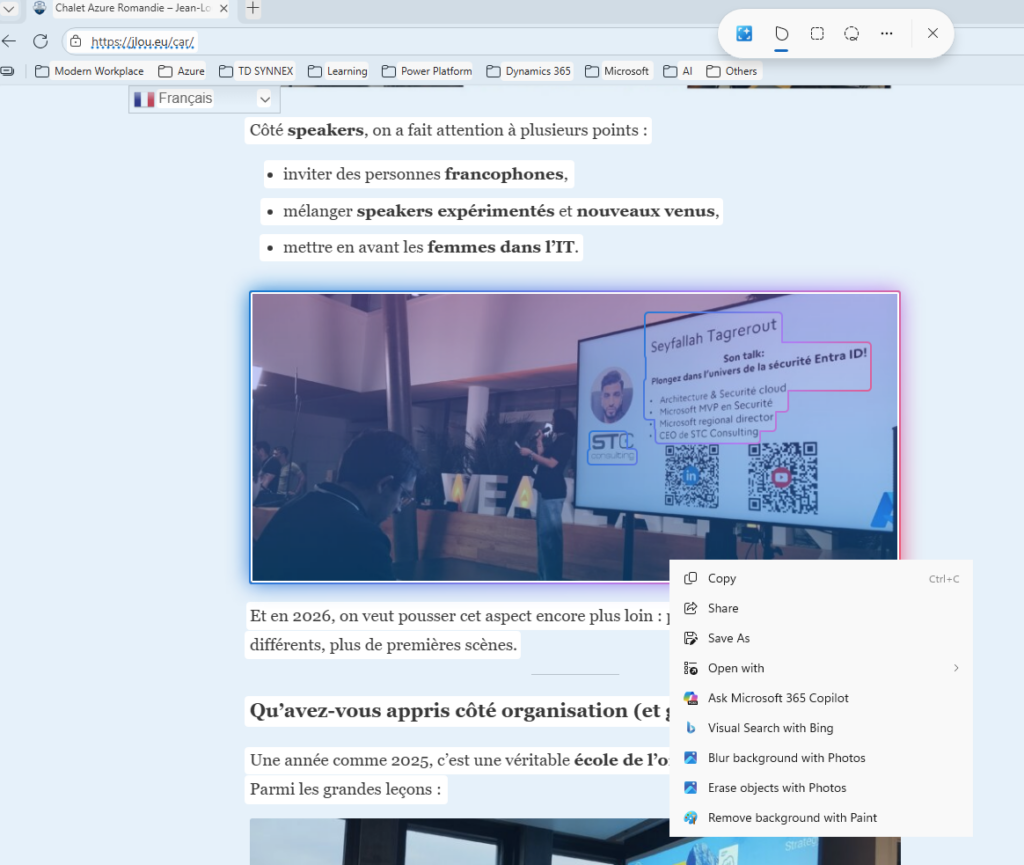Pick the lasso selection tool
The width and height of the screenshot is (1024, 865).
click(x=852, y=33)
